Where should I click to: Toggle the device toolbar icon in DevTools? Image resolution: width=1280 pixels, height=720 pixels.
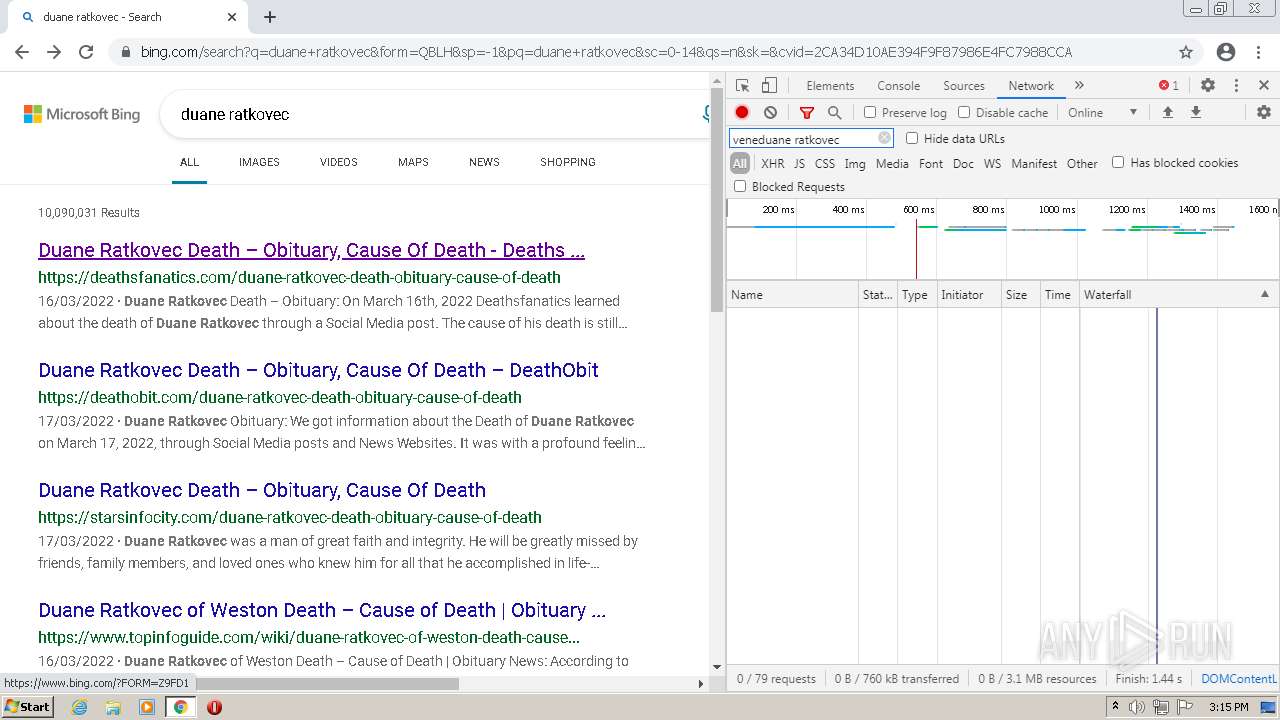pyautogui.click(x=769, y=86)
